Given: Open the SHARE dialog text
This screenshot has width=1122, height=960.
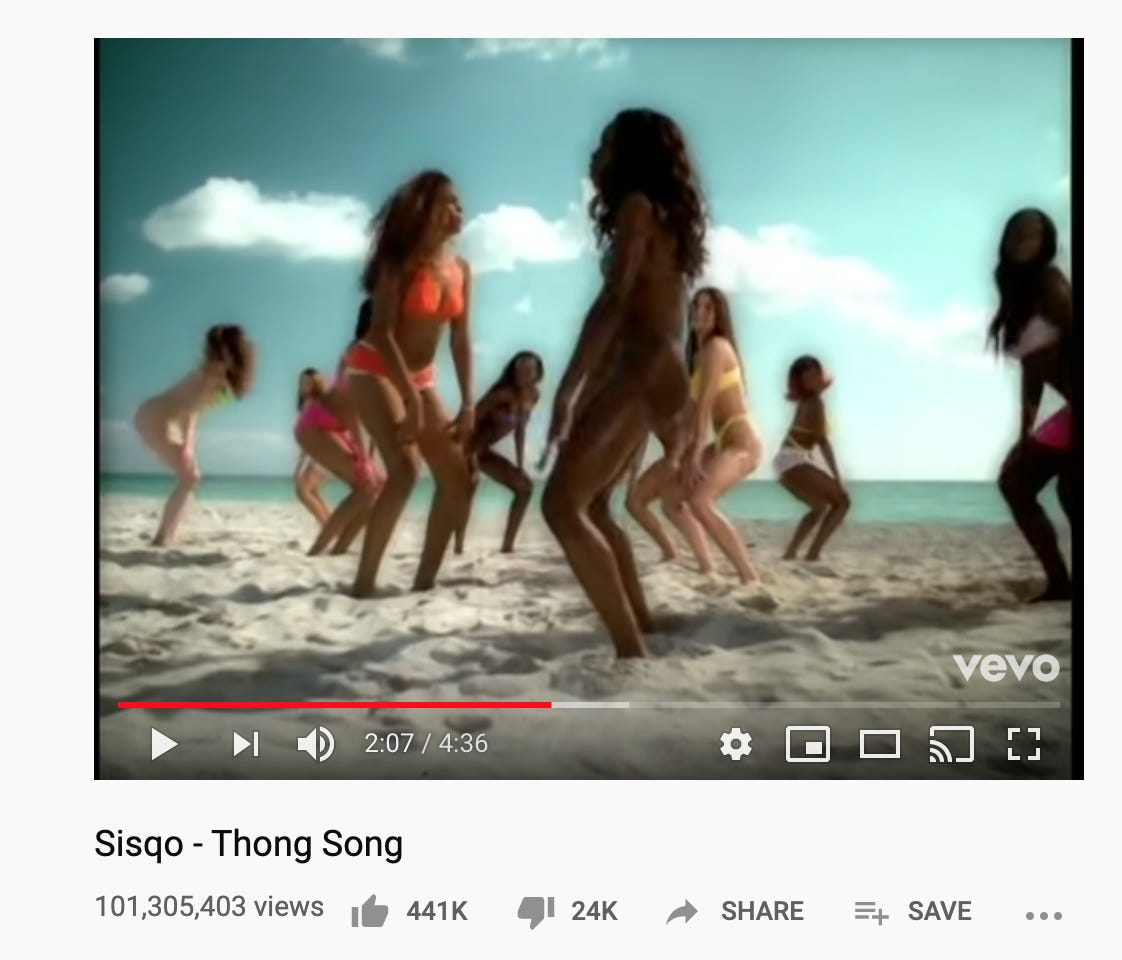Looking at the screenshot, I should pos(762,911).
